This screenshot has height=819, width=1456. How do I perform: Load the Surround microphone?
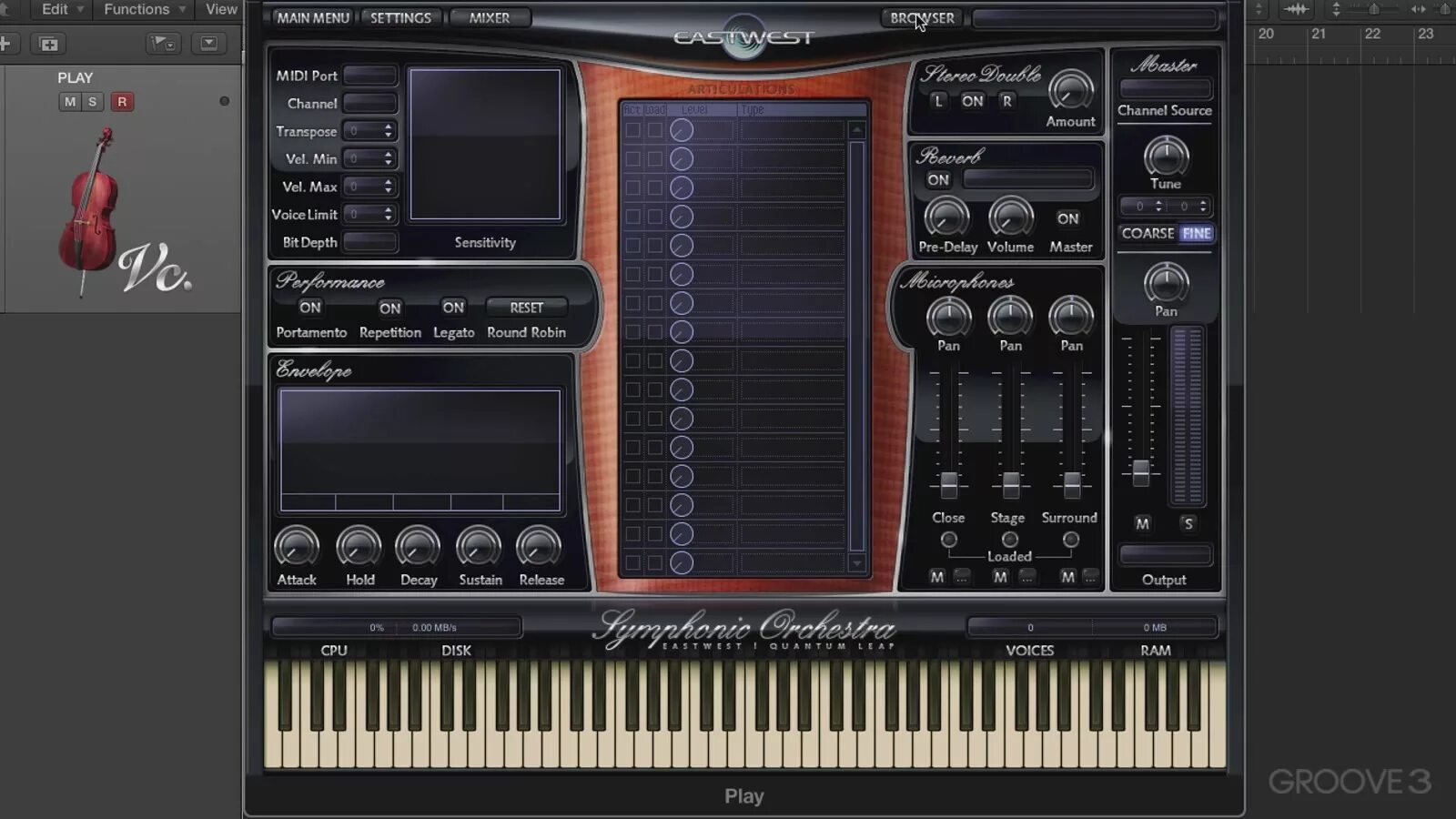pos(1070,540)
